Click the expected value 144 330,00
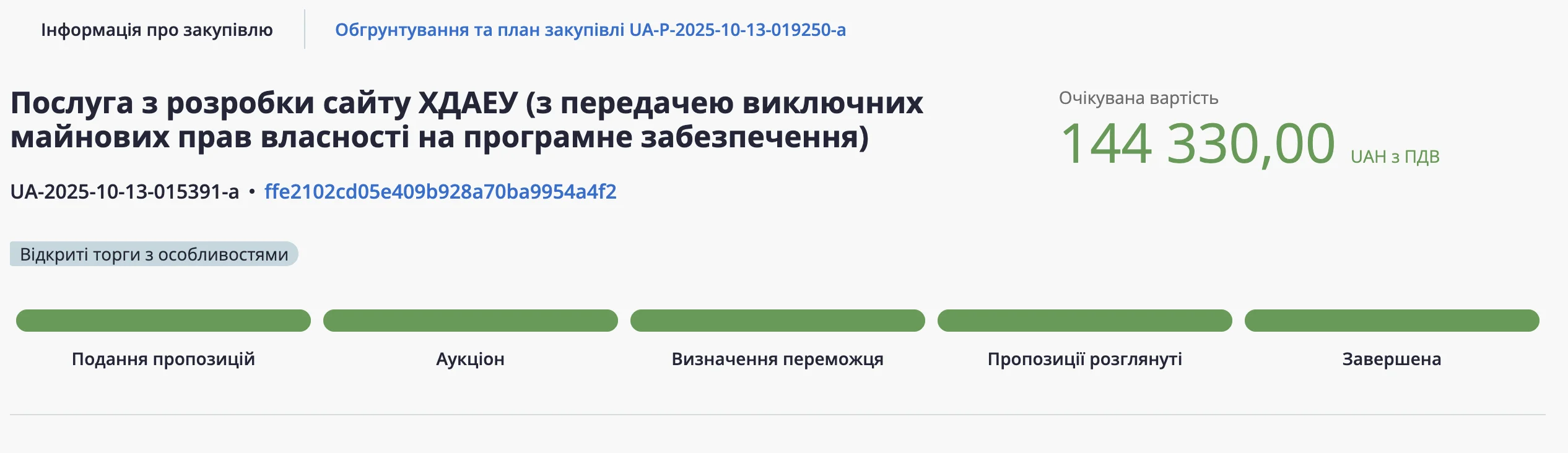The width and height of the screenshot is (1568, 453). click(1198, 144)
